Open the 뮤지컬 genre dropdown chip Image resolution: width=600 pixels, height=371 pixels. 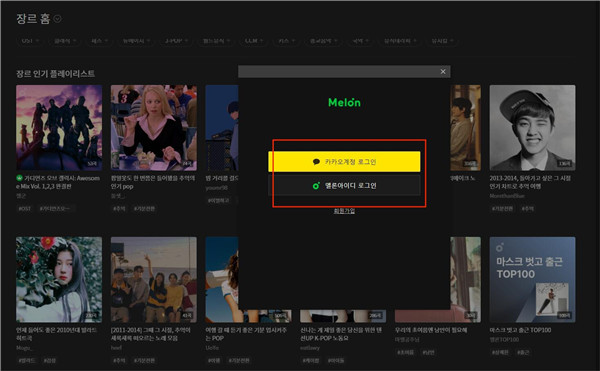click(x=442, y=41)
